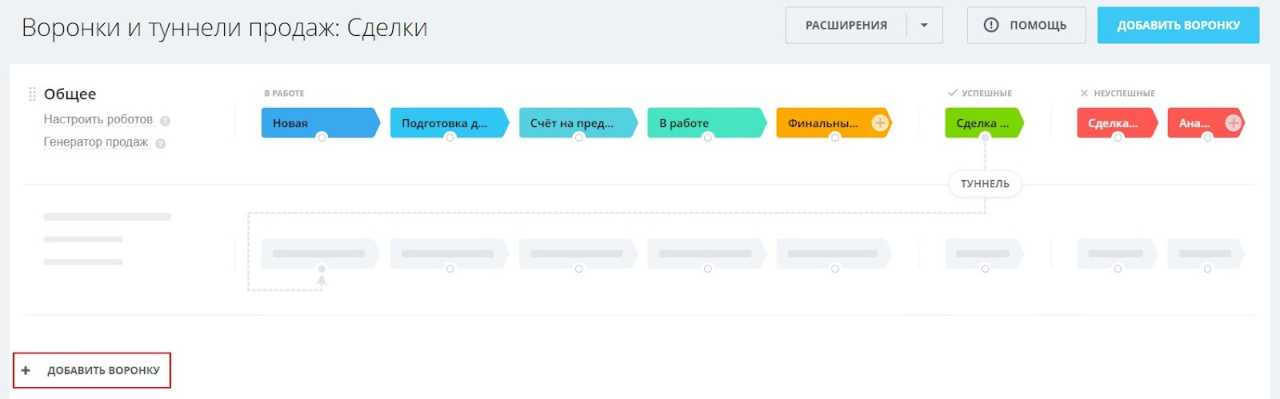Select the Счёт на пред… stage

(579, 123)
